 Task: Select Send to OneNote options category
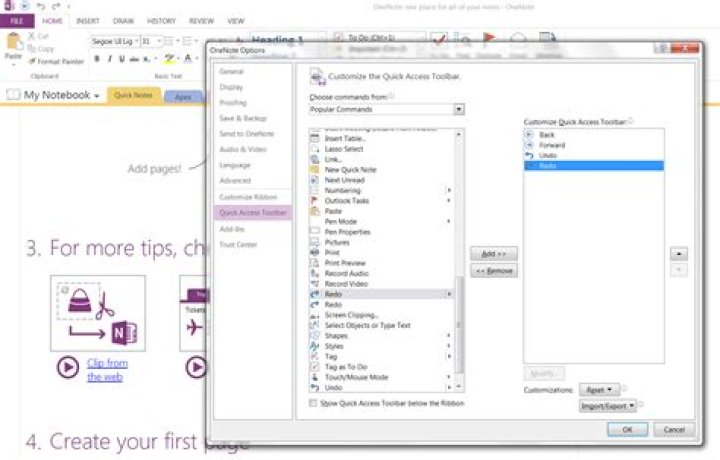pyautogui.click(x=246, y=134)
